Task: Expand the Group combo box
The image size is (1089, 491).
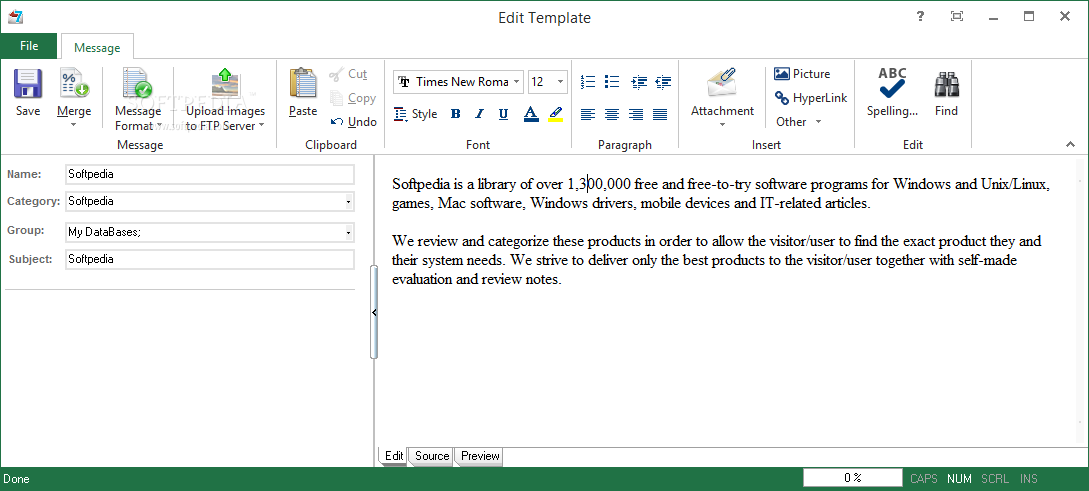Action: 348,233
